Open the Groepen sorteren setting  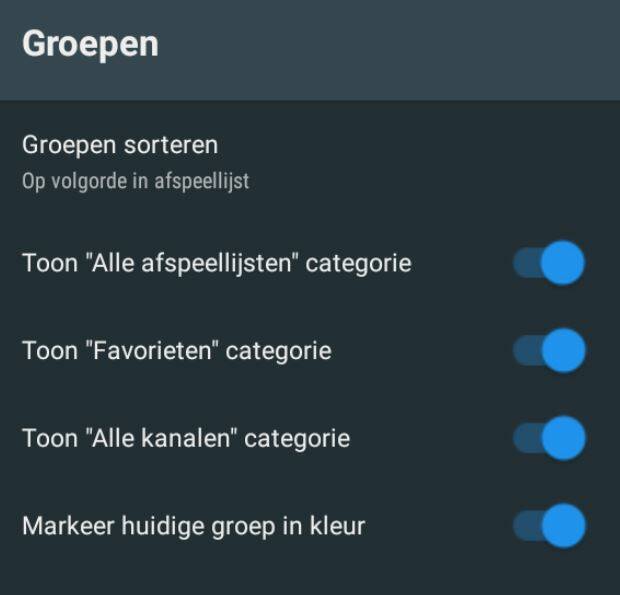(x=120, y=146)
